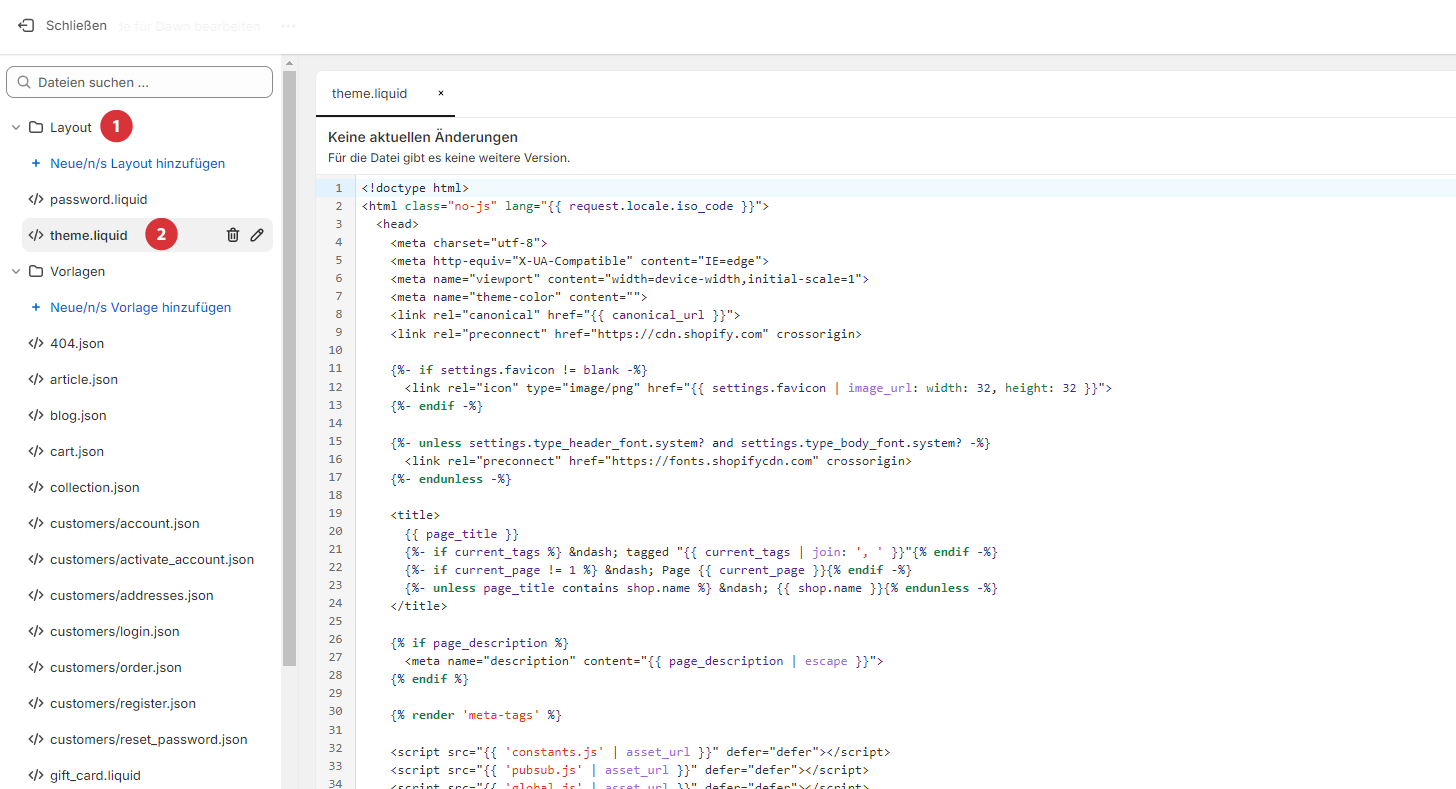Click the <title> tag line in editor

tap(415, 514)
